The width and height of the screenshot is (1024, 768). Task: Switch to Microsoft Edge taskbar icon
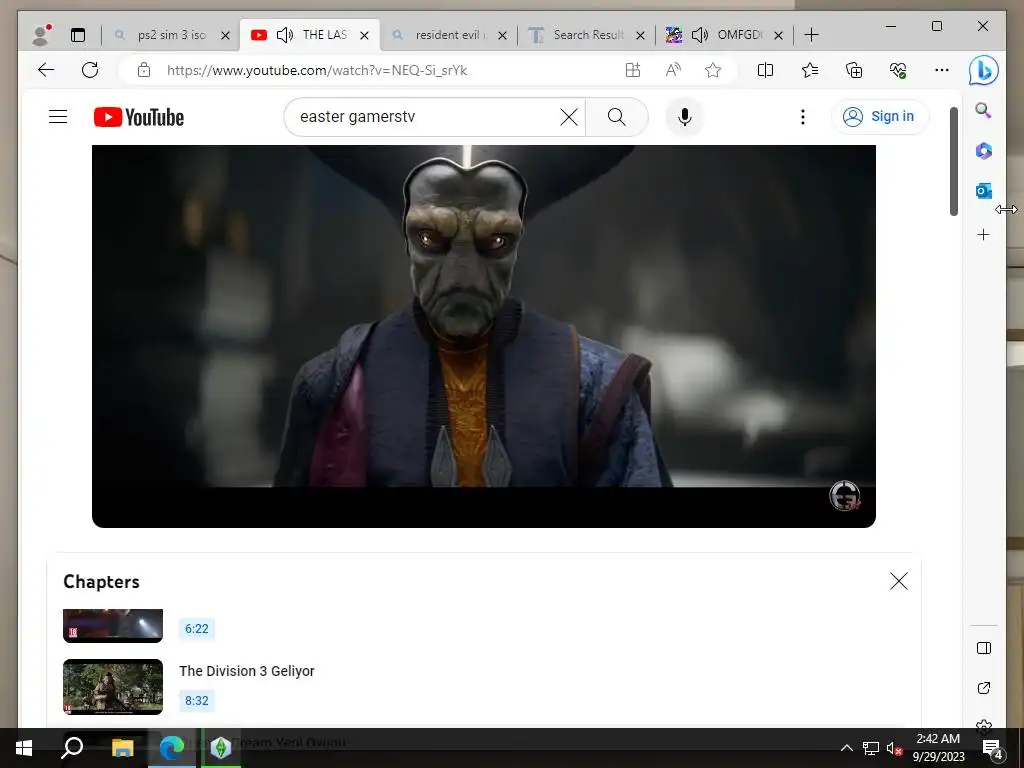172,748
